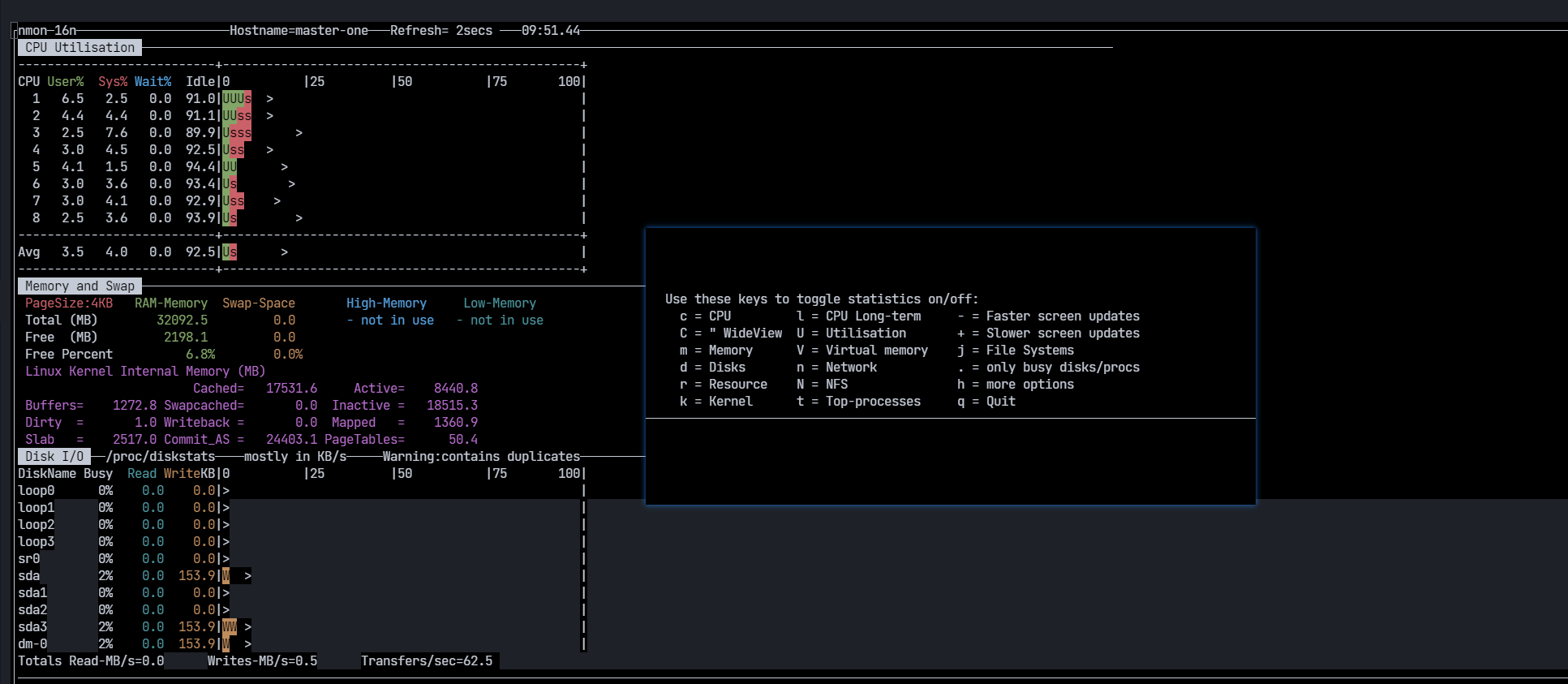Click the 'r = Resource' help entry
1568x684 pixels.
coord(724,384)
